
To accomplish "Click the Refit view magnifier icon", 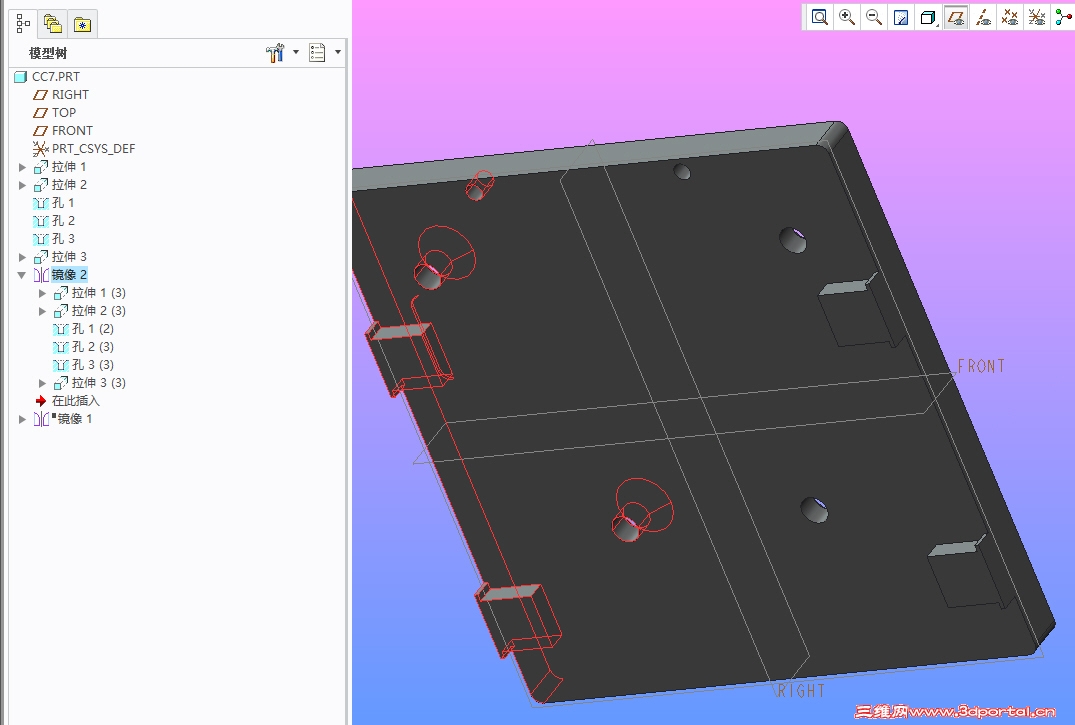I will pyautogui.click(x=819, y=17).
